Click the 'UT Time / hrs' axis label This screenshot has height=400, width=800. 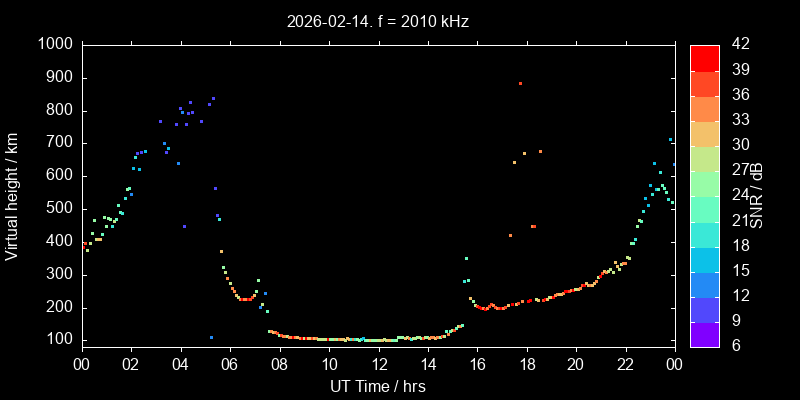pyautogui.click(x=377, y=386)
